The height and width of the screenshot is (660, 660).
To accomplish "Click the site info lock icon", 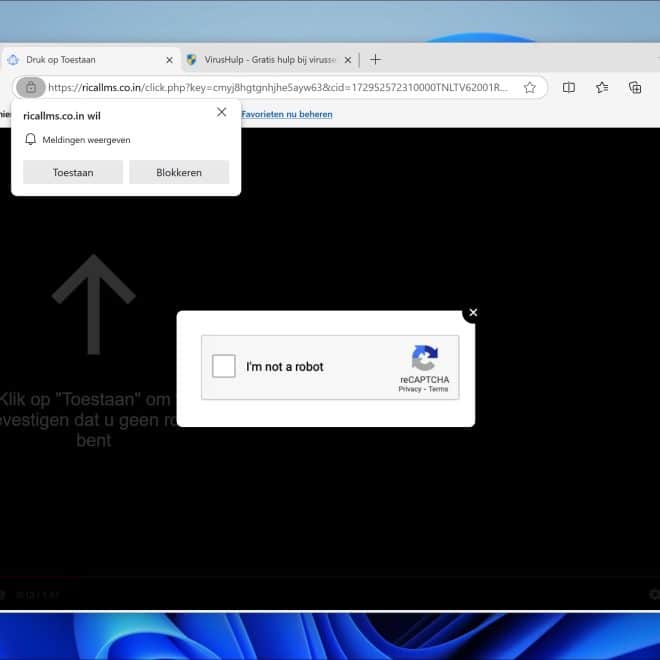I will pyautogui.click(x=31, y=88).
